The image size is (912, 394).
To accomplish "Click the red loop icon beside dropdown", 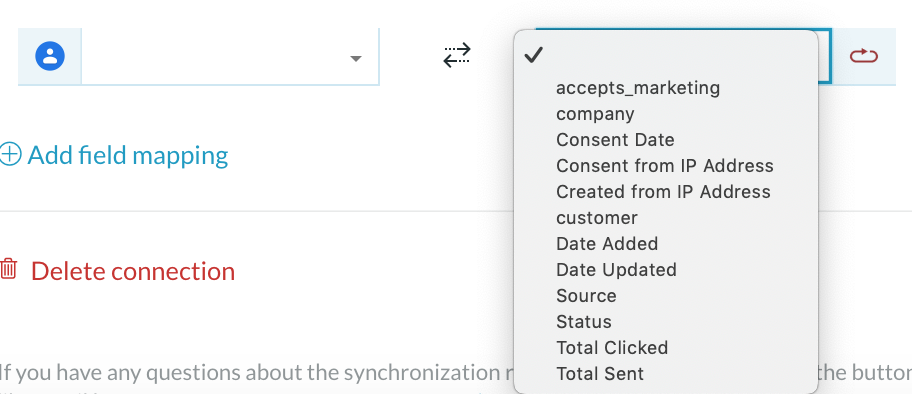I will click(x=864, y=56).
